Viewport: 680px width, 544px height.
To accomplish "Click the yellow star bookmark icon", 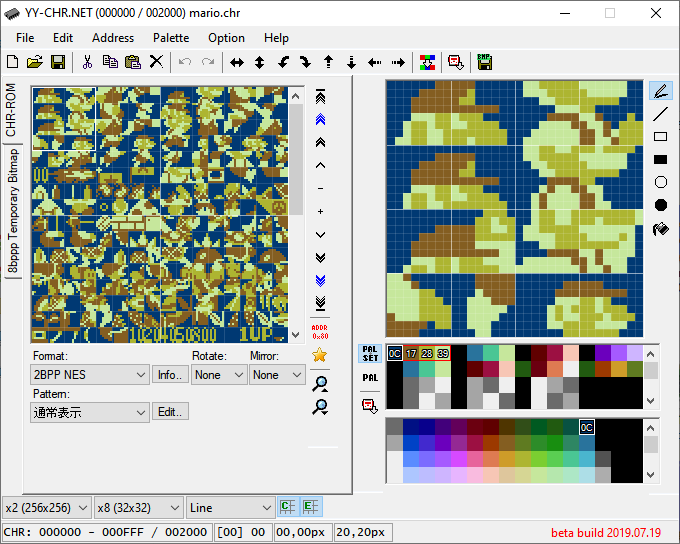I will (x=320, y=354).
